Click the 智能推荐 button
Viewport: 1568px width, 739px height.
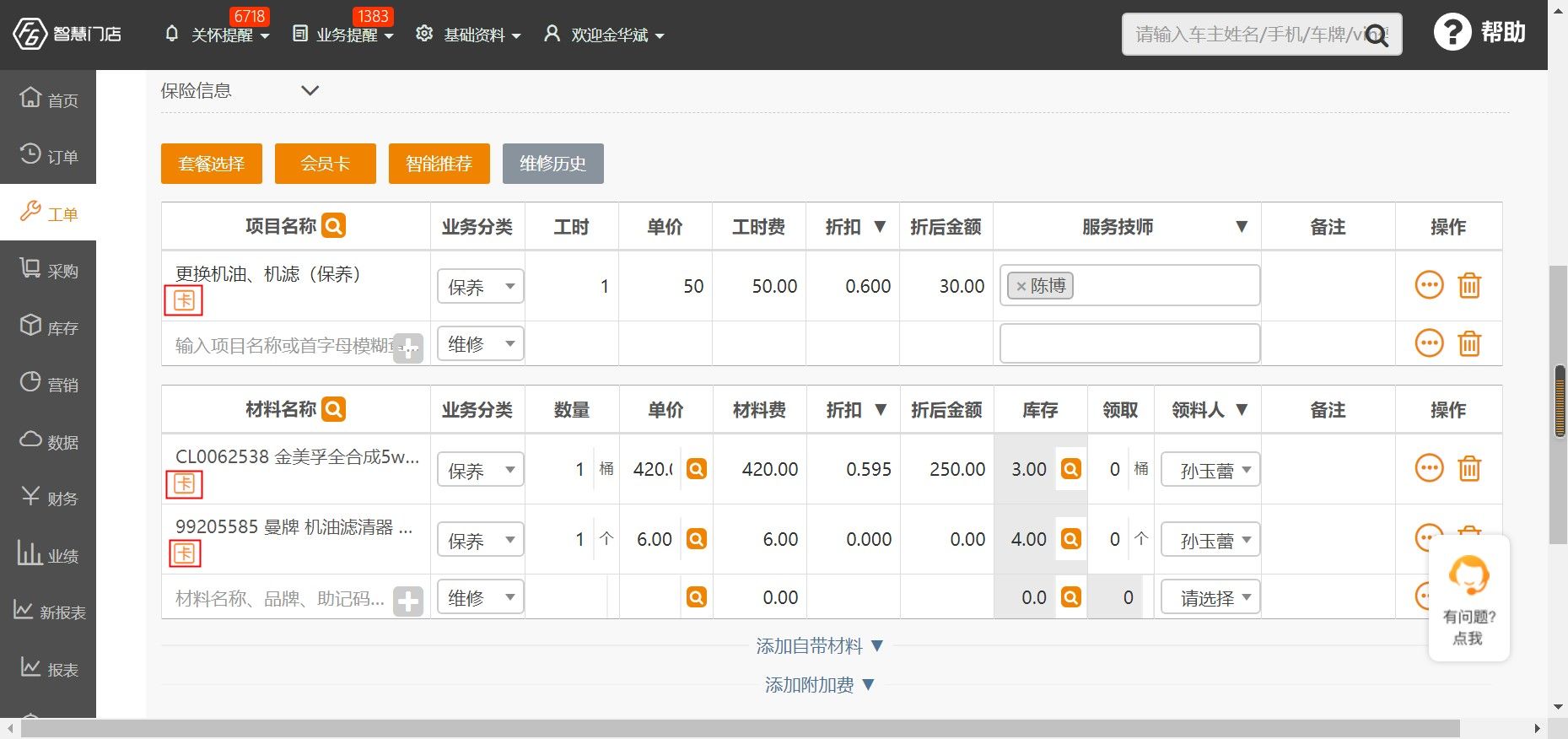(439, 163)
